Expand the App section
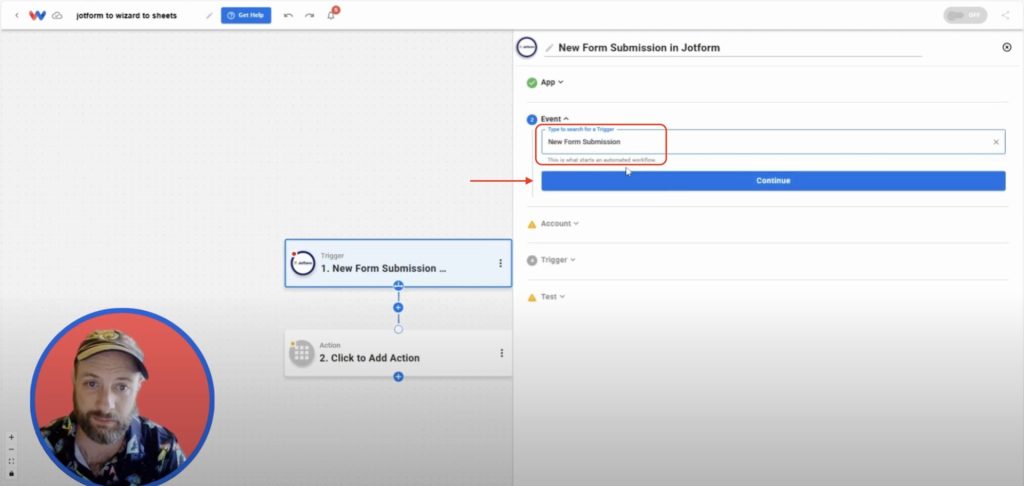1024x486 pixels. pyautogui.click(x=552, y=82)
